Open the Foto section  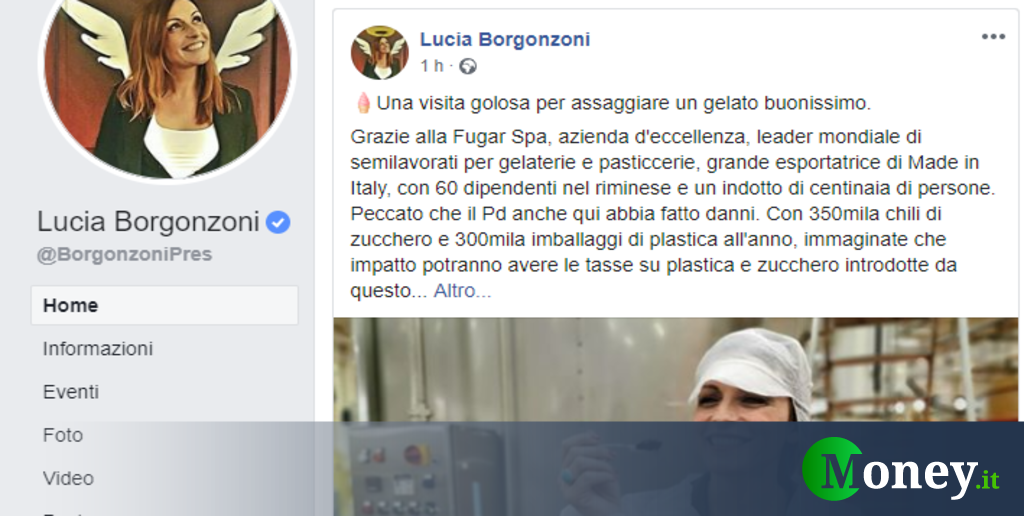coord(63,435)
